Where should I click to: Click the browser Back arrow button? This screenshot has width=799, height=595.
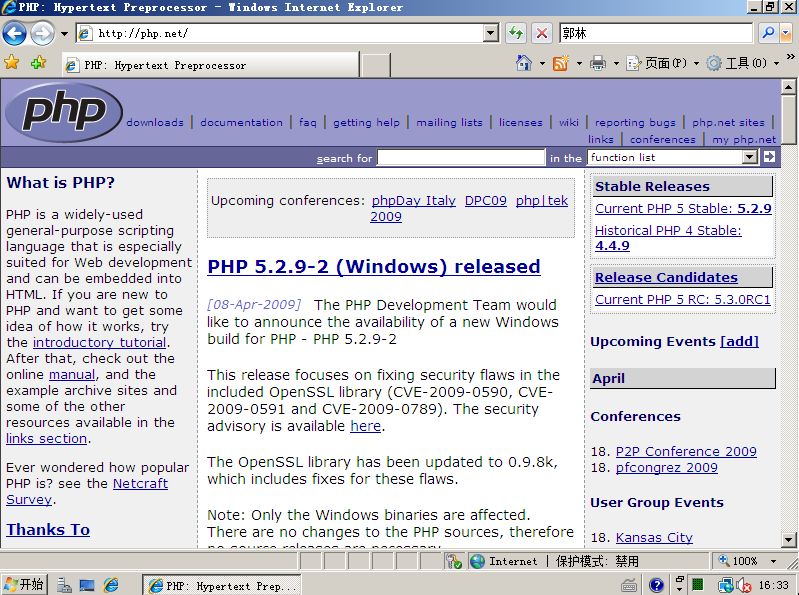pyautogui.click(x=14, y=34)
